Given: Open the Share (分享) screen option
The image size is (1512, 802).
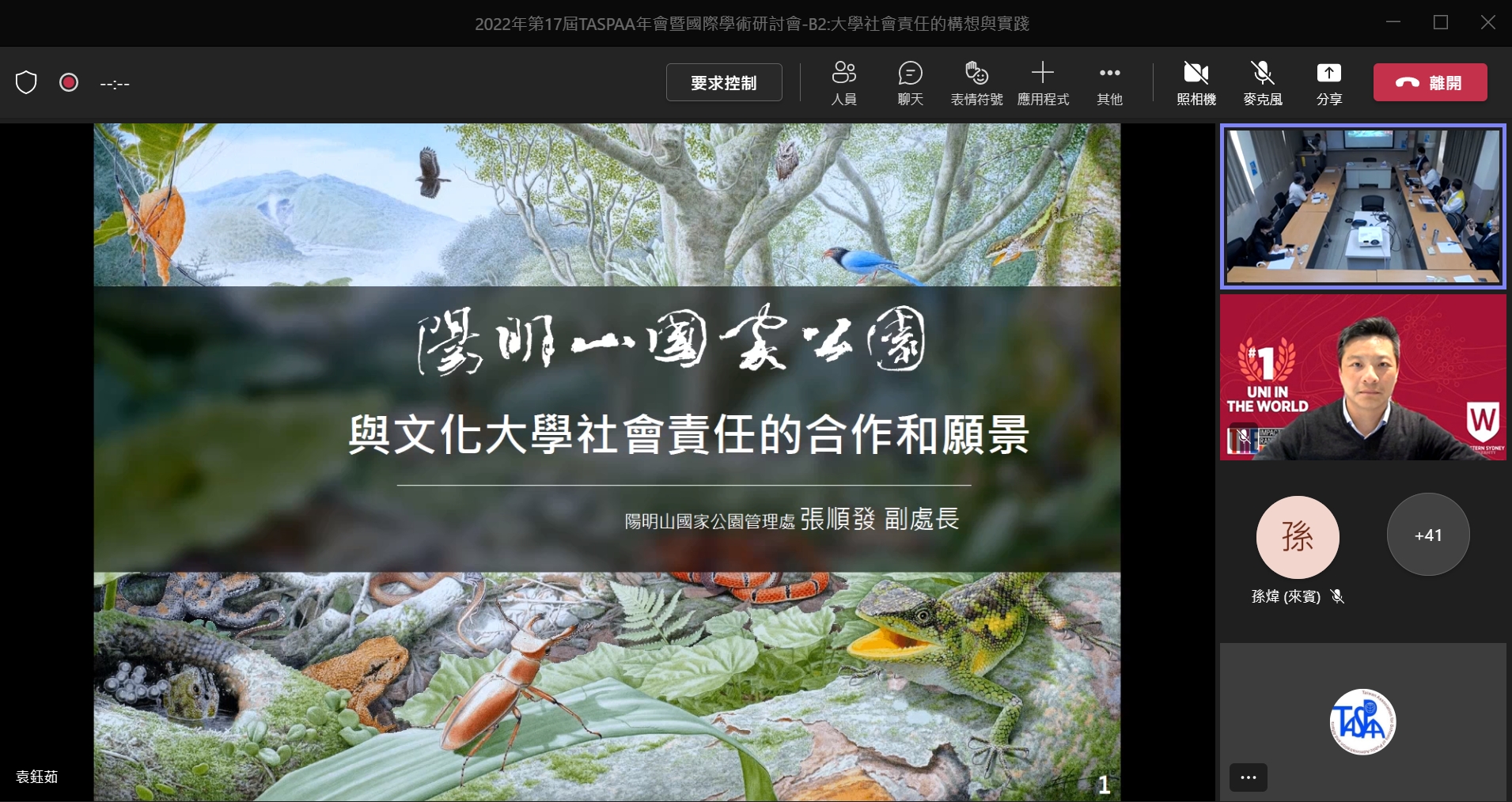Looking at the screenshot, I should point(1328,82).
